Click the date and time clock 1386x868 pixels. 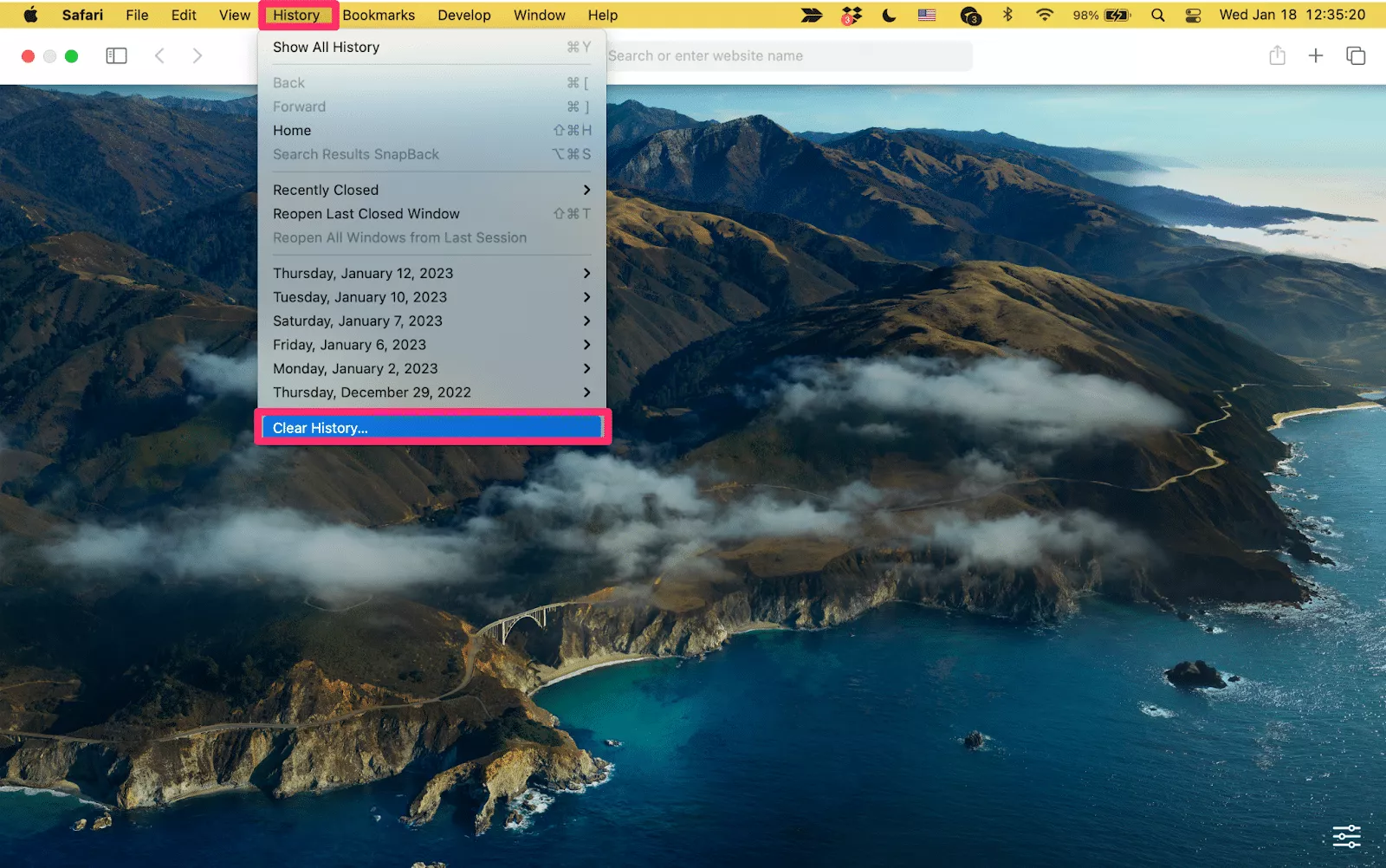(1292, 15)
